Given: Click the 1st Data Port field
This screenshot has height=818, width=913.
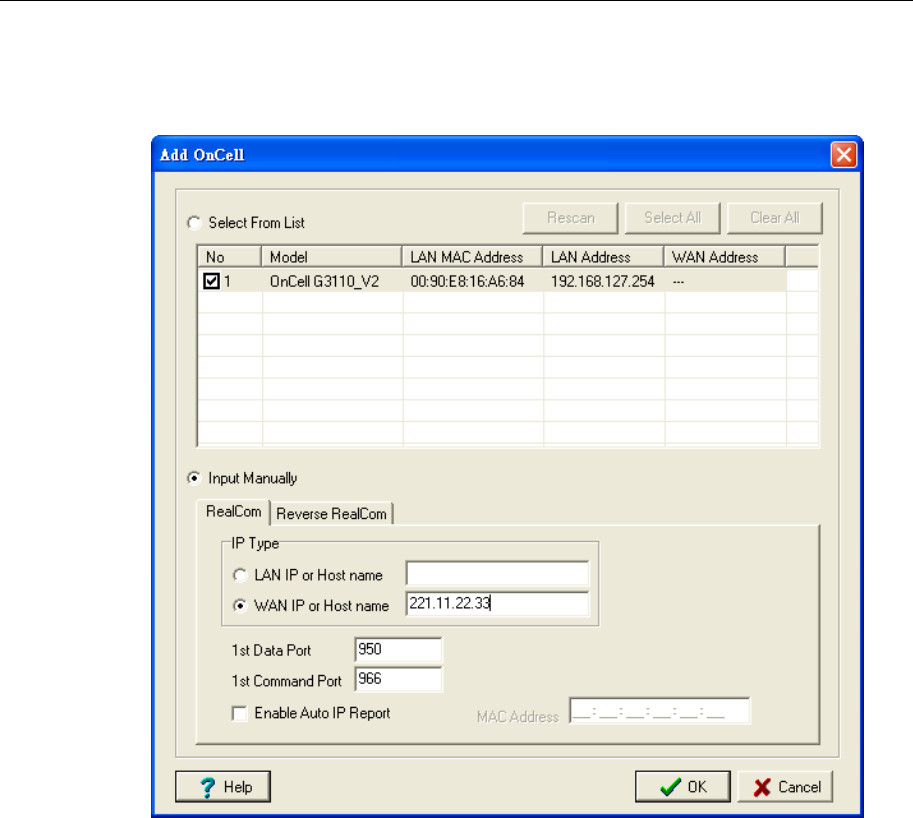Looking at the screenshot, I should pos(398,650).
